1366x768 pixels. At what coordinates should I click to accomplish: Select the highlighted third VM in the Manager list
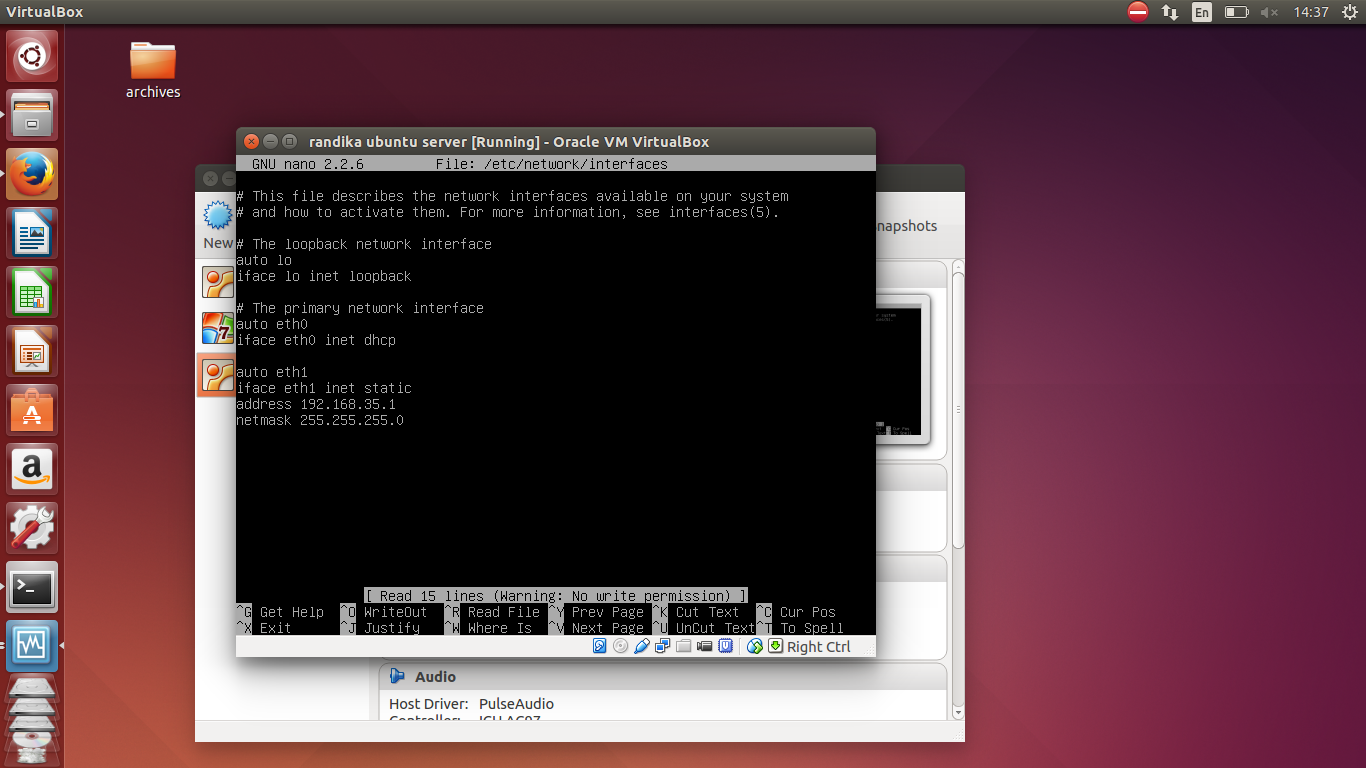point(217,375)
